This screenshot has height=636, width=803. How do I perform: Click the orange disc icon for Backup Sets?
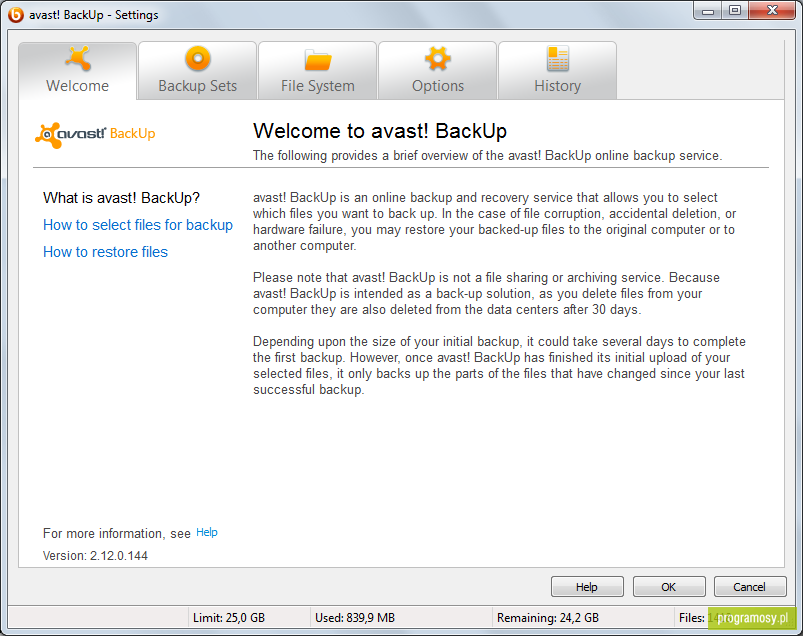198,58
